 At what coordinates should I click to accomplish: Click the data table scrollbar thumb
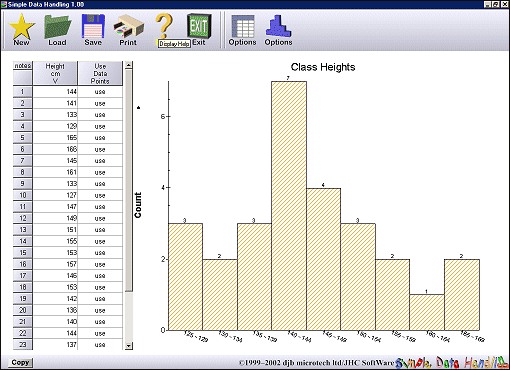point(129,180)
